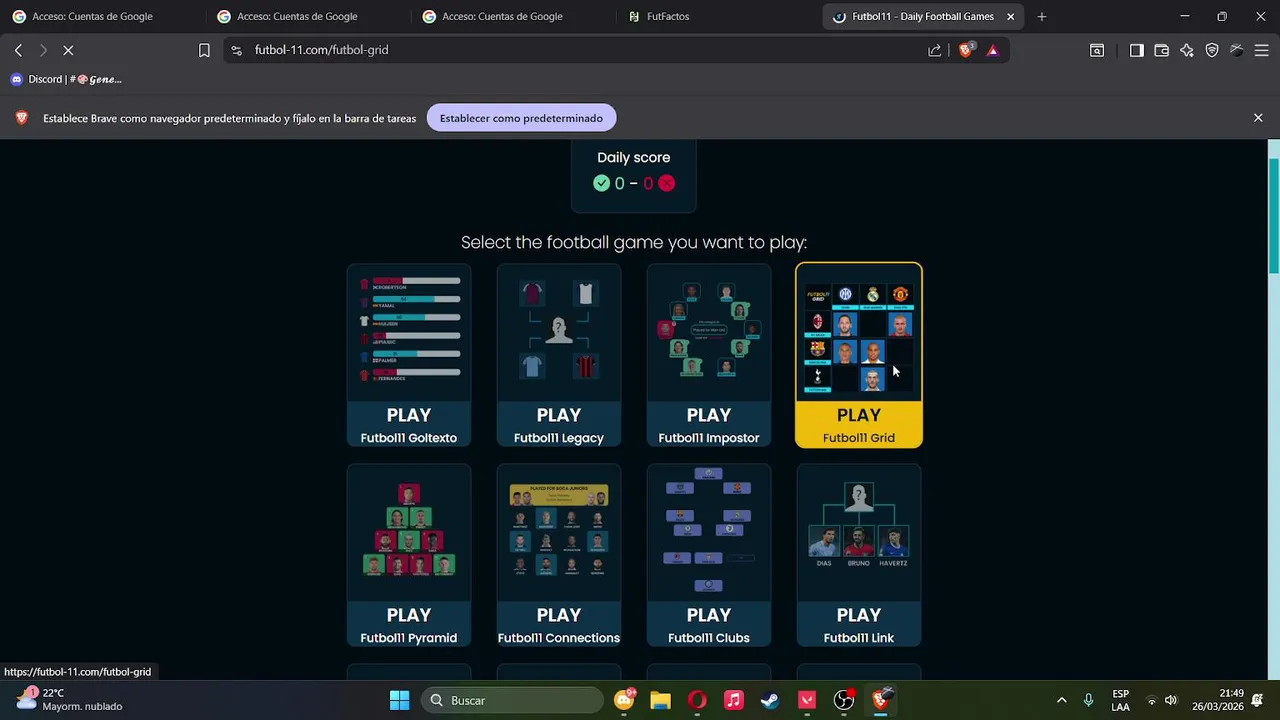This screenshot has height=720, width=1280.
Task: Open the Brave VPN shield icon
Action: pos(1212,50)
